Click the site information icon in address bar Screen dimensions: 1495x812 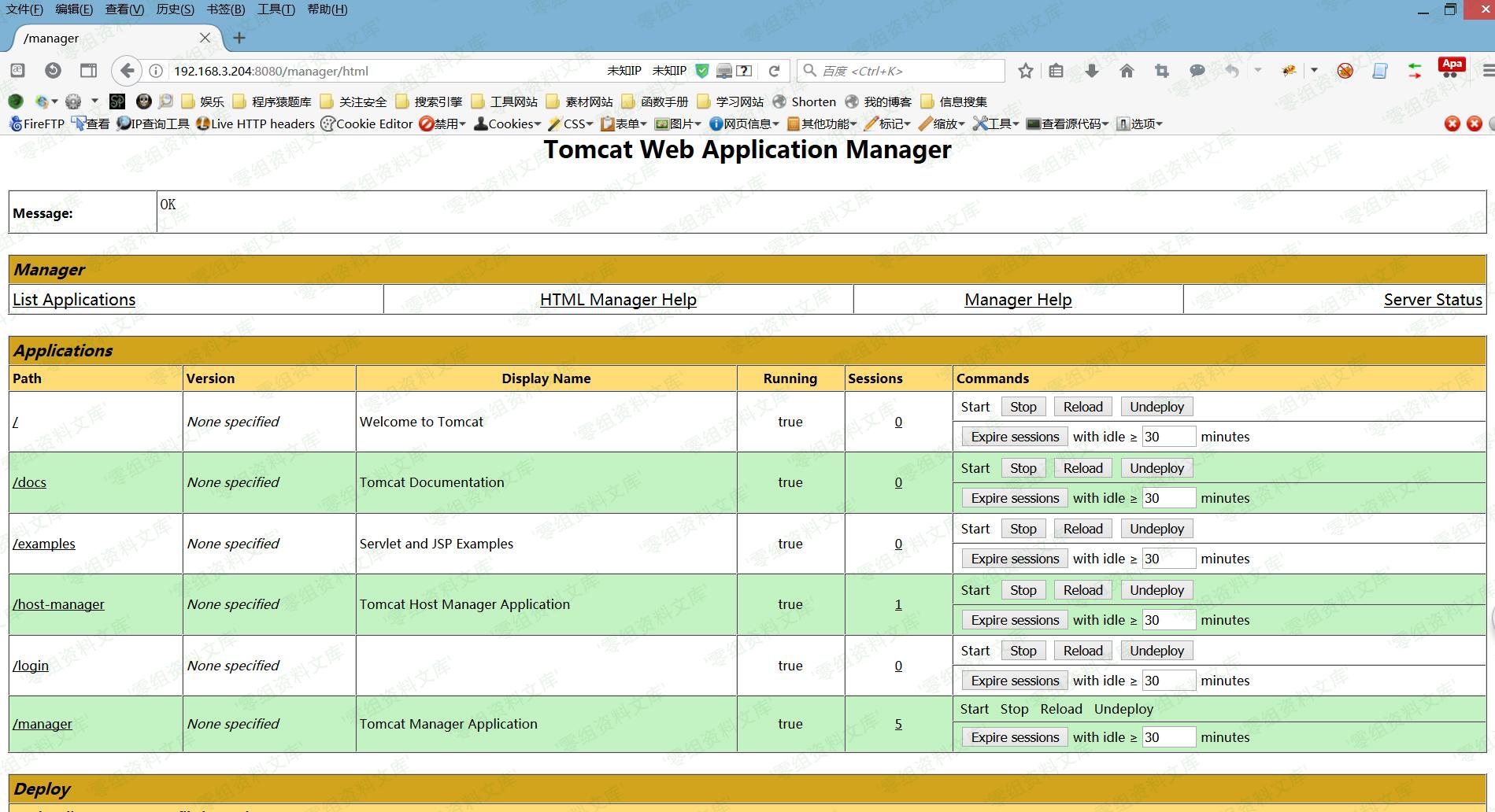[156, 71]
